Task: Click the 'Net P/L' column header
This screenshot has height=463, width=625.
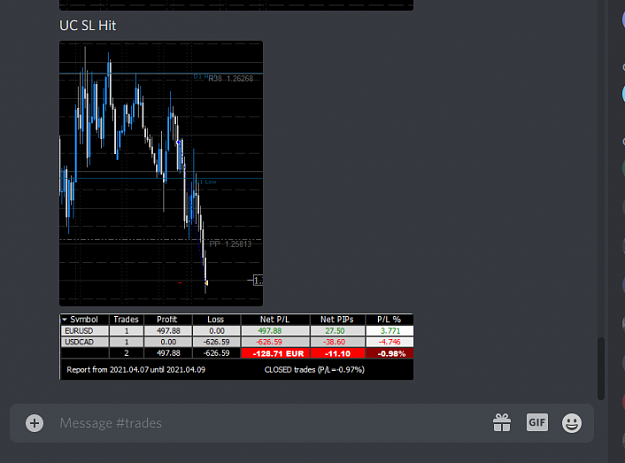Action: [x=275, y=320]
